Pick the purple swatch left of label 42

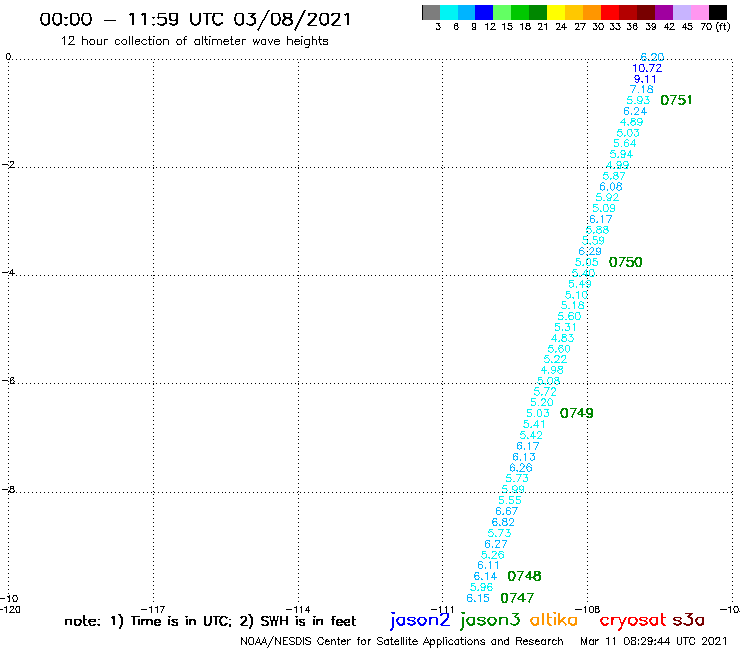[x=664, y=12]
